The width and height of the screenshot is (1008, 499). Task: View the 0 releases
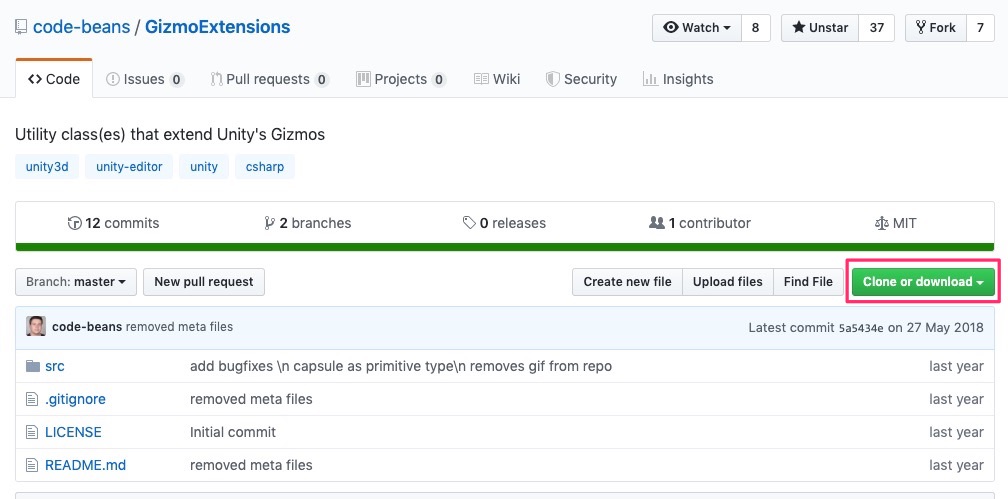pyautogui.click(x=505, y=223)
